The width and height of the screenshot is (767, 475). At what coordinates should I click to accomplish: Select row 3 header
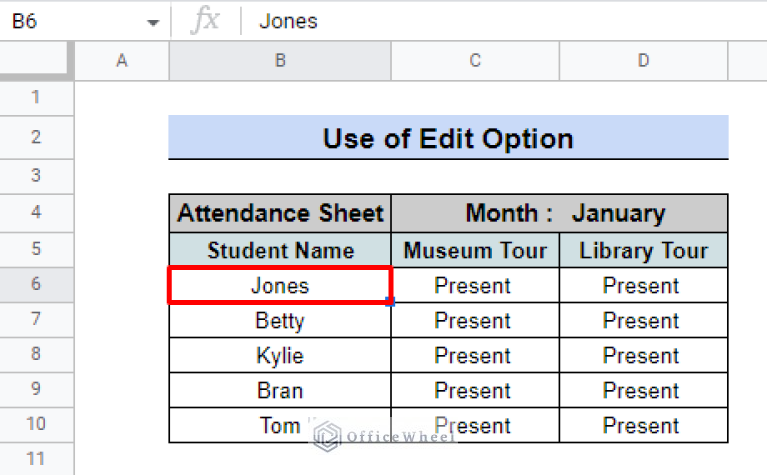point(36,176)
